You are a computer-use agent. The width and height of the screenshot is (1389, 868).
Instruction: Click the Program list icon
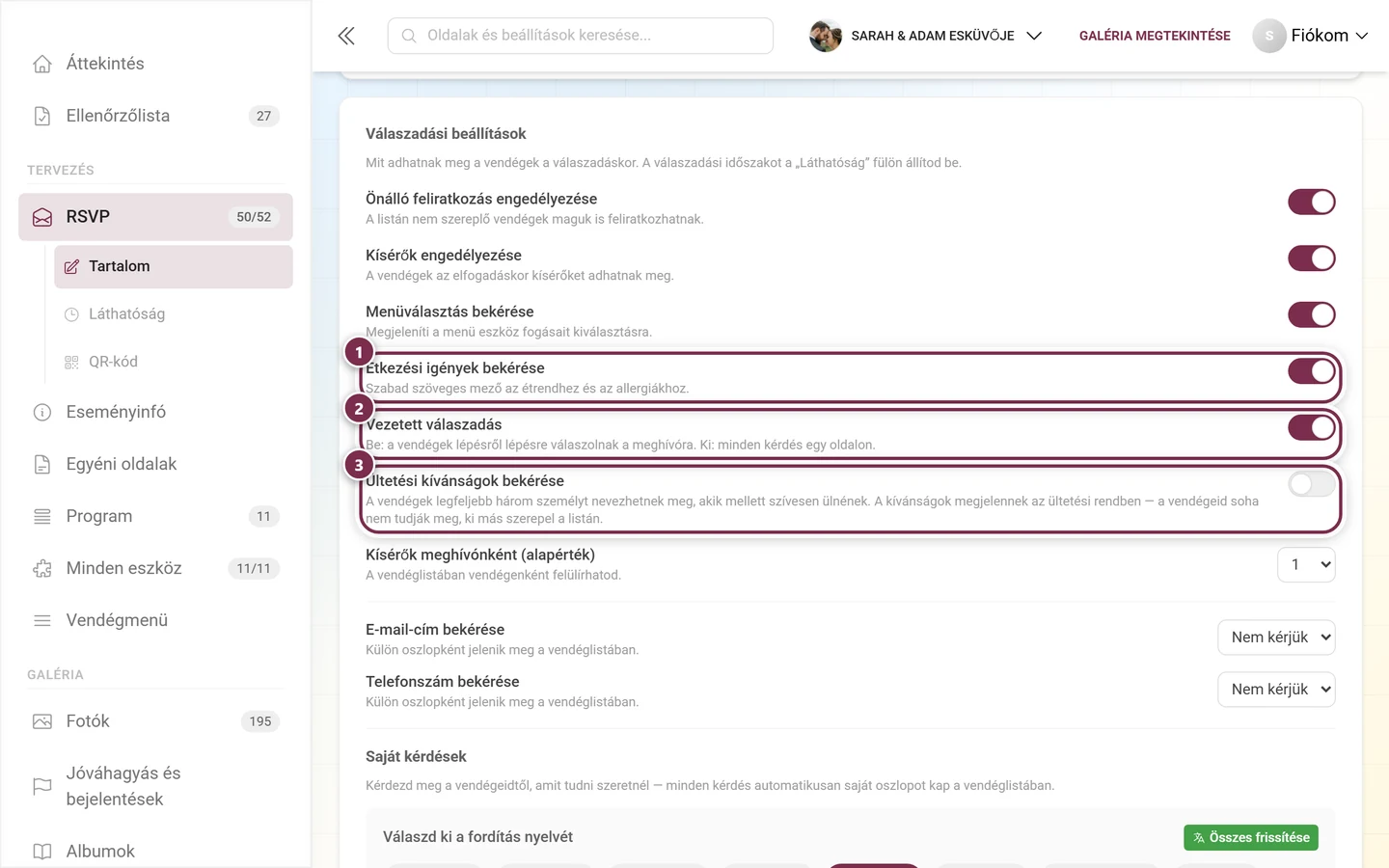42,516
